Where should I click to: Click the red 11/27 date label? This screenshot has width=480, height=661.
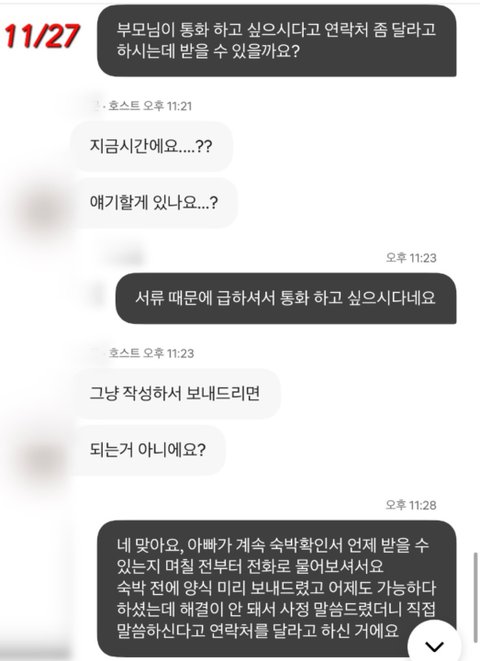coord(42,35)
